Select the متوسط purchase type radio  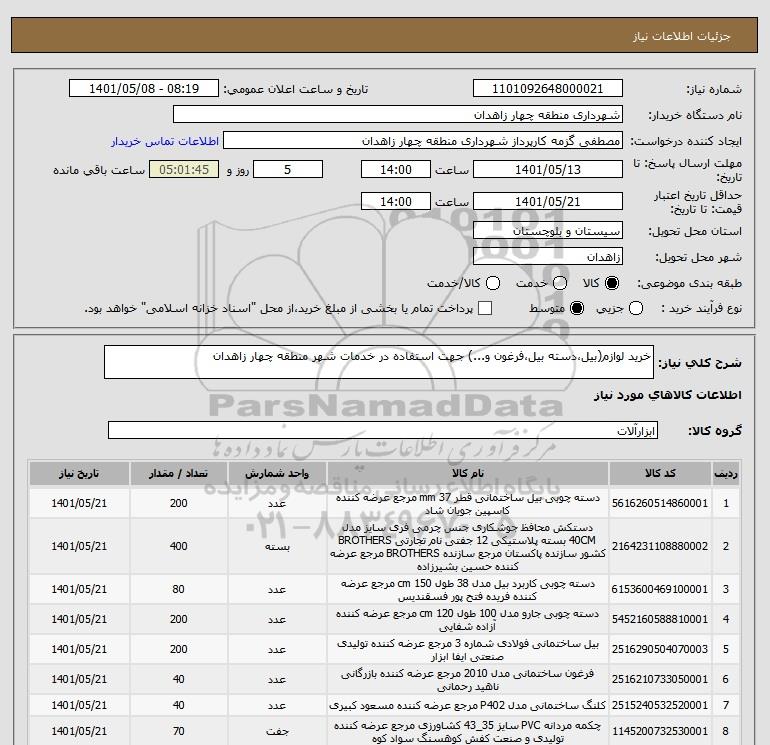coord(577,308)
